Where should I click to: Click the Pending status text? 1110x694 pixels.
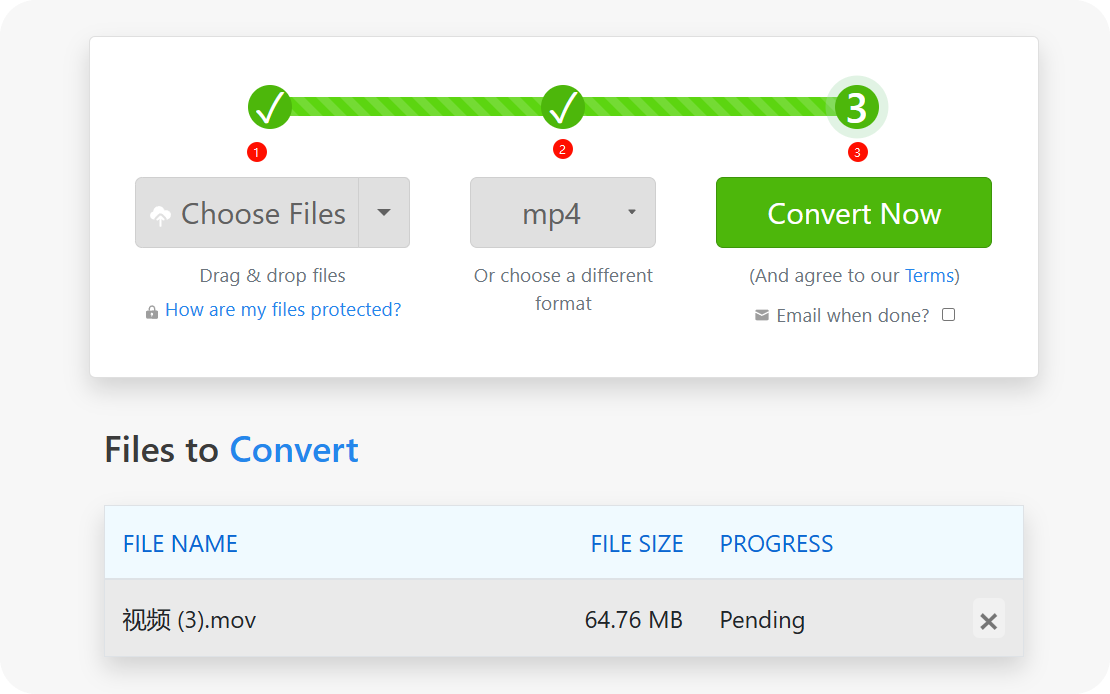pos(762,620)
